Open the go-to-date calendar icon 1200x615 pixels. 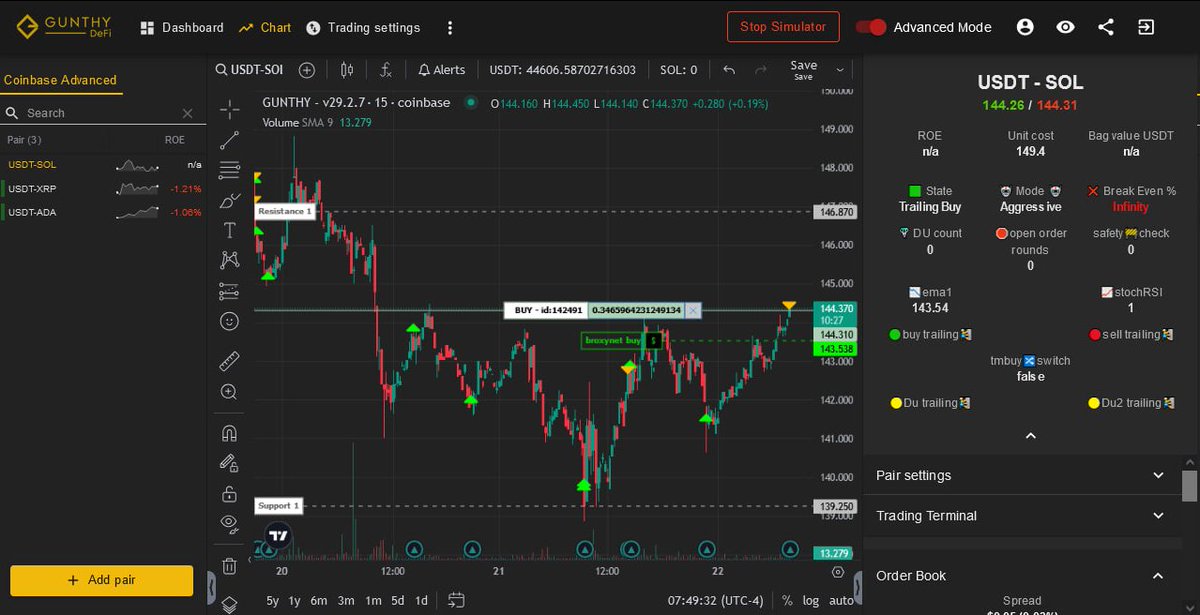456,600
